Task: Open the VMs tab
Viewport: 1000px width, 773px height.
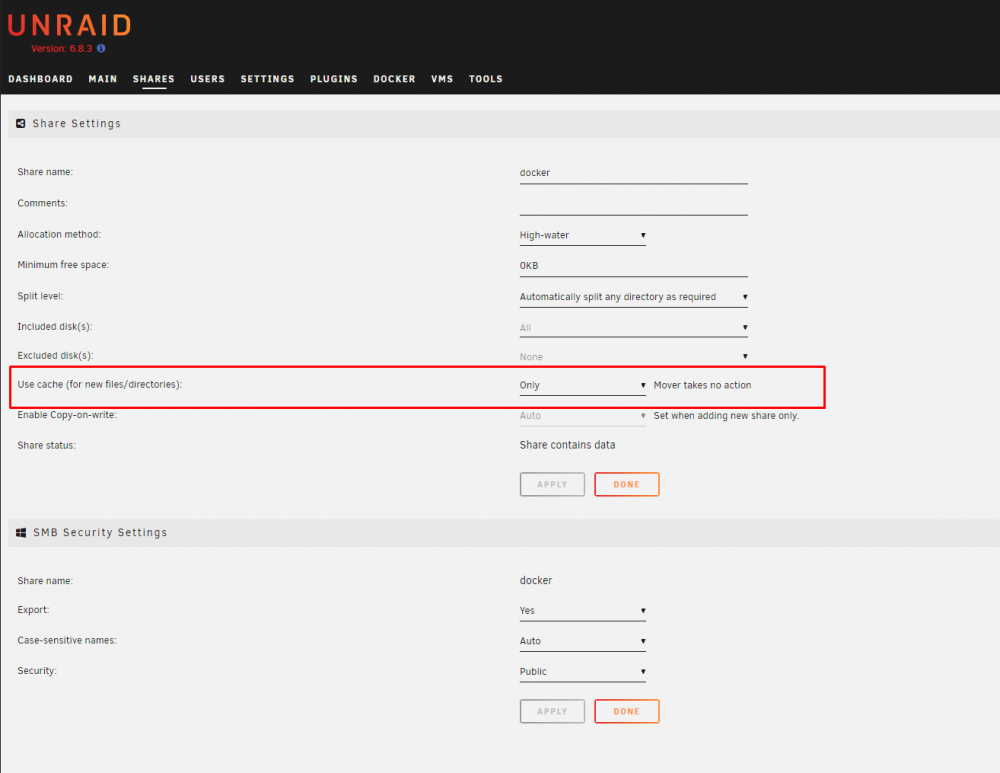Action: [442, 79]
